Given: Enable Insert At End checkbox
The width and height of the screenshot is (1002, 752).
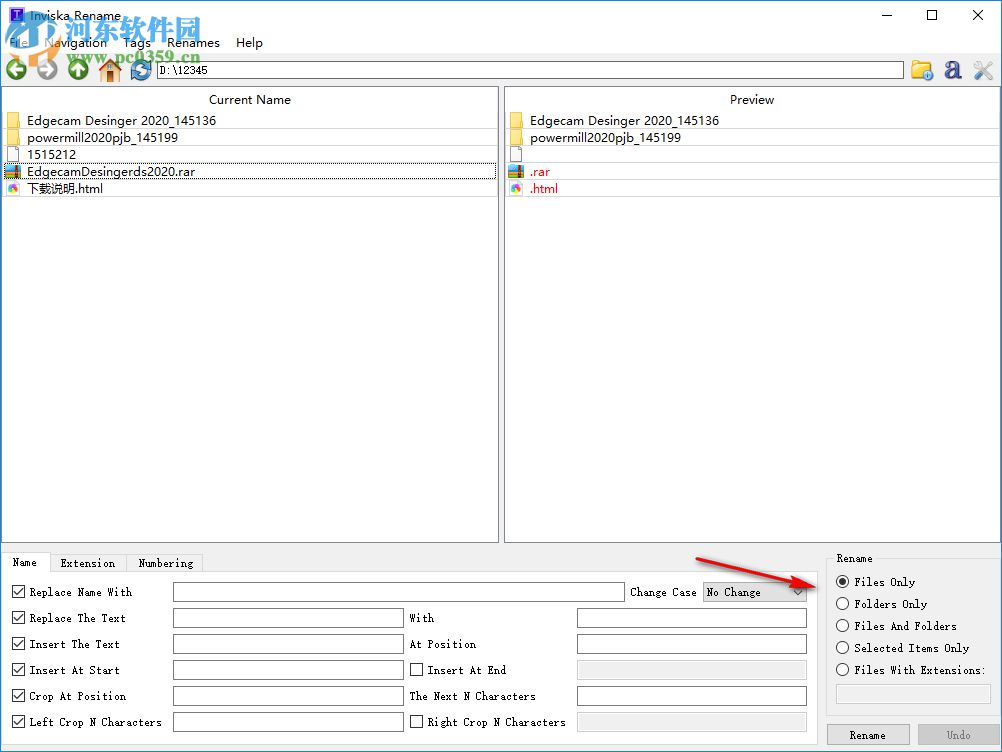Looking at the screenshot, I should pyautogui.click(x=417, y=670).
